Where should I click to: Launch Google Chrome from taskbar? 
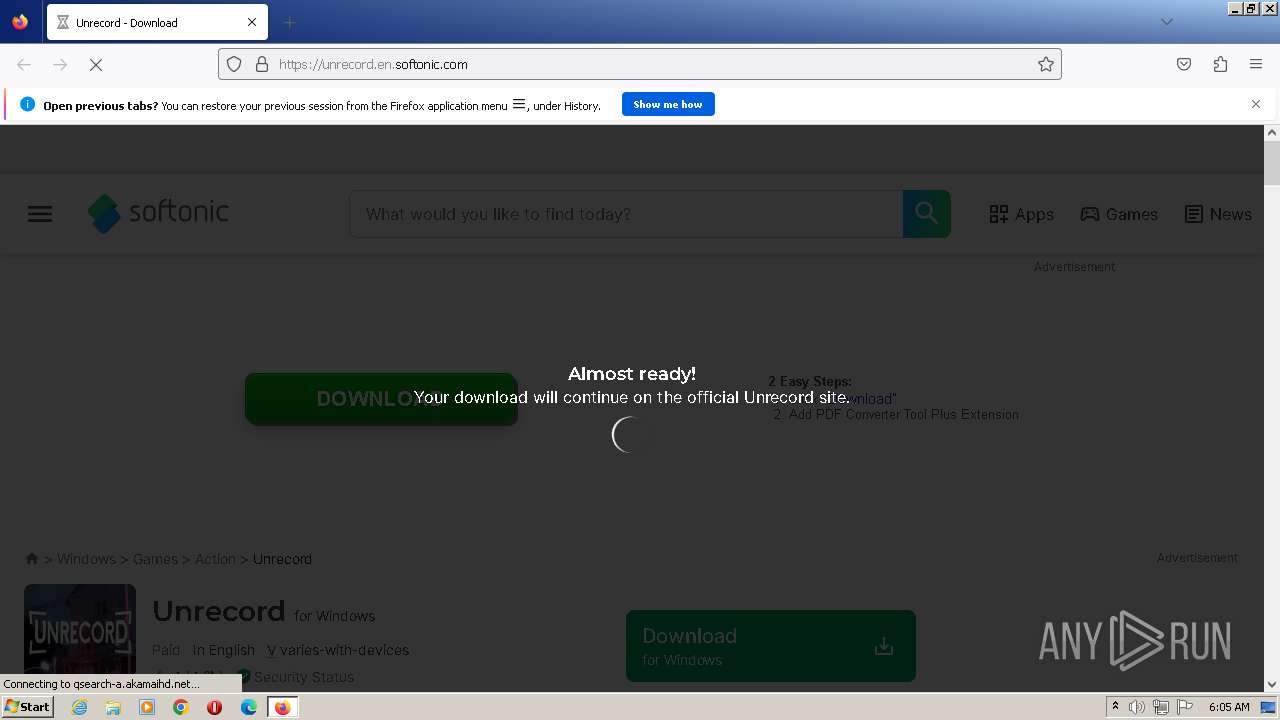click(x=181, y=707)
